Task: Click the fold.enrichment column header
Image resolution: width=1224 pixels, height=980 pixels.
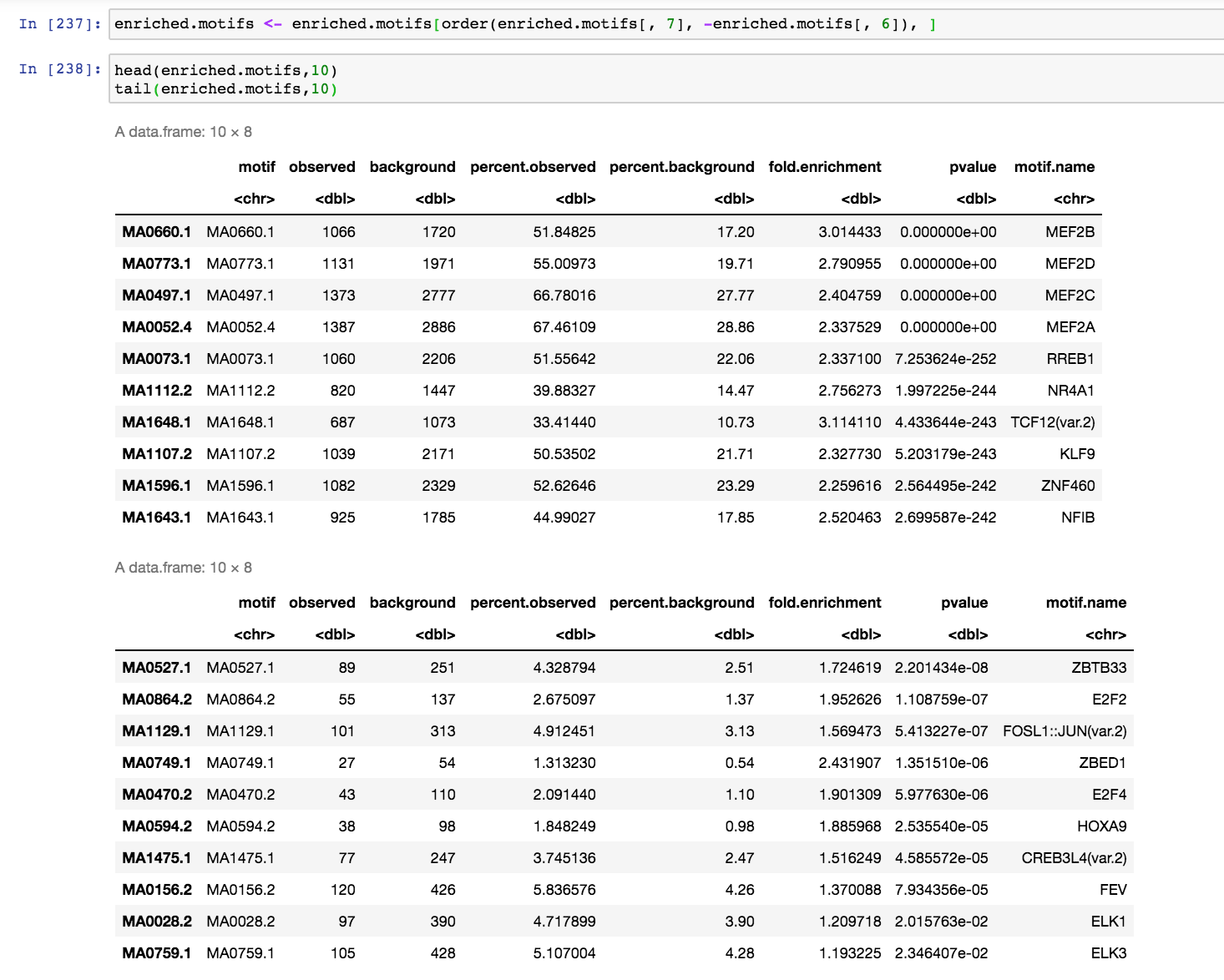Action: (825, 167)
